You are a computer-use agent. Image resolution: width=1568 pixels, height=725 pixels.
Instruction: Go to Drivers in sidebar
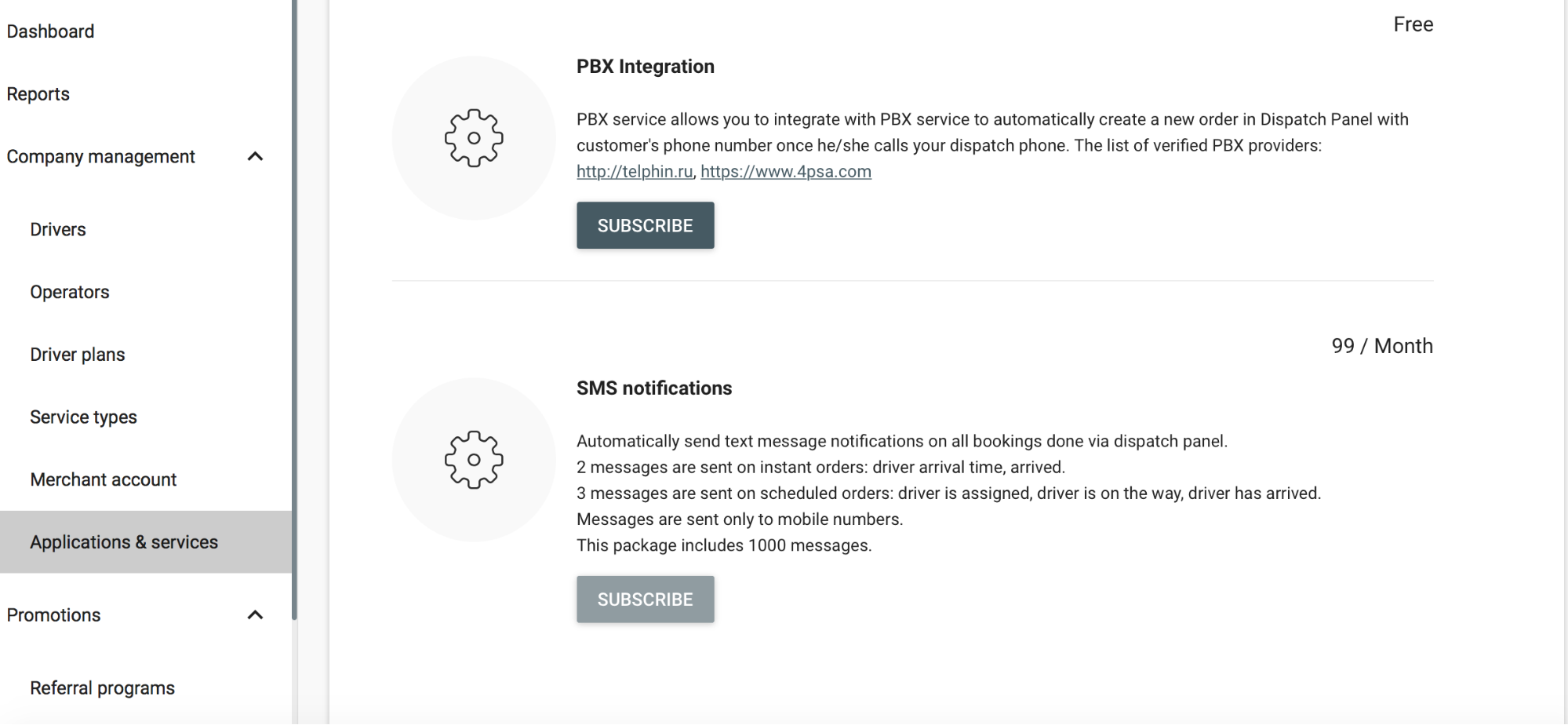click(x=58, y=230)
